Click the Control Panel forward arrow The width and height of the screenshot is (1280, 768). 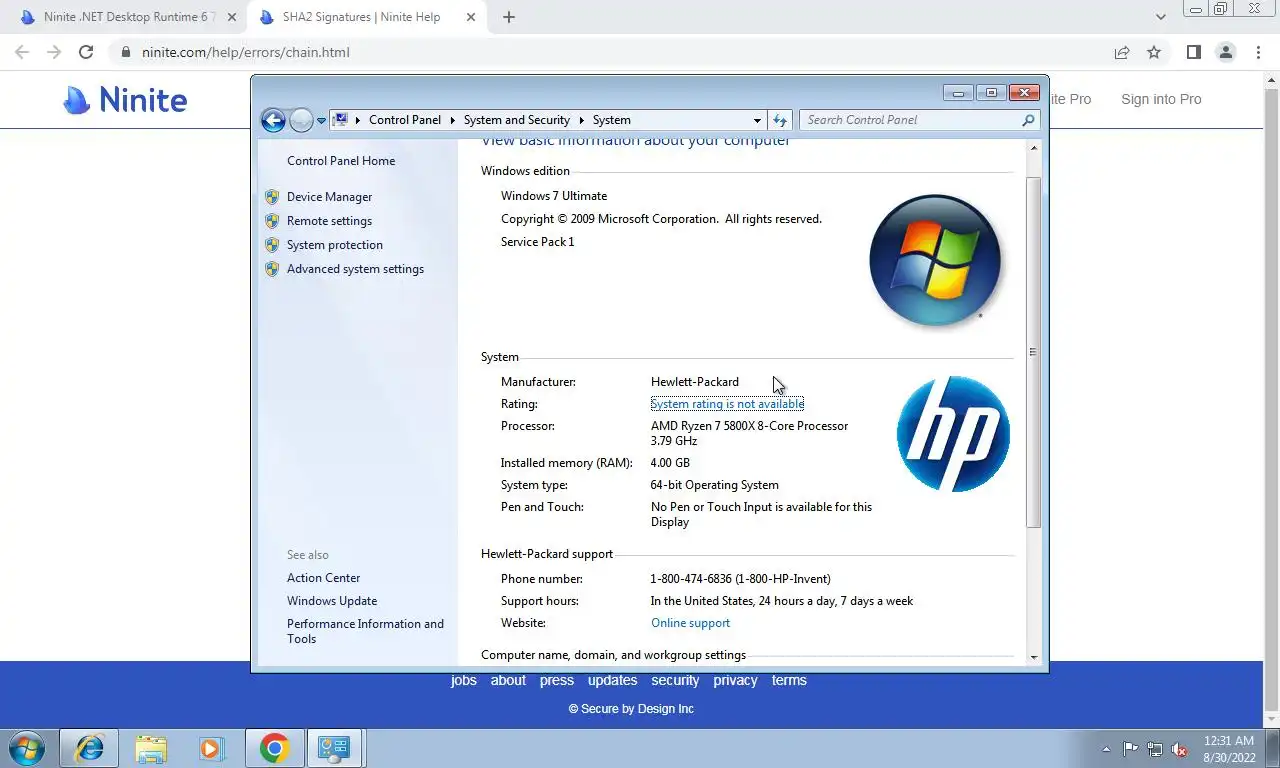click(x=301, y=120)
